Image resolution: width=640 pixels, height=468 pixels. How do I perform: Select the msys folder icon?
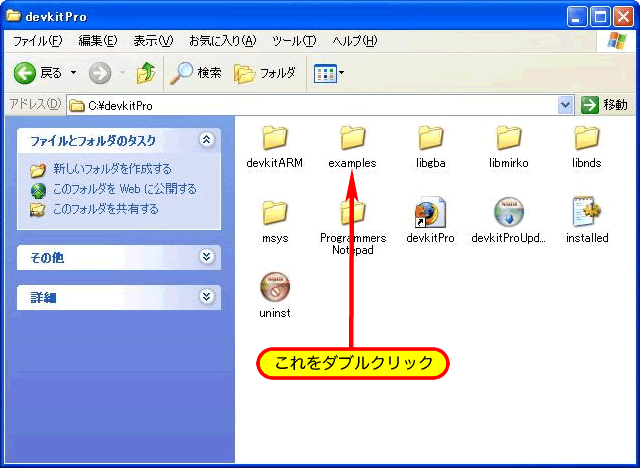[x=275, y=213]
